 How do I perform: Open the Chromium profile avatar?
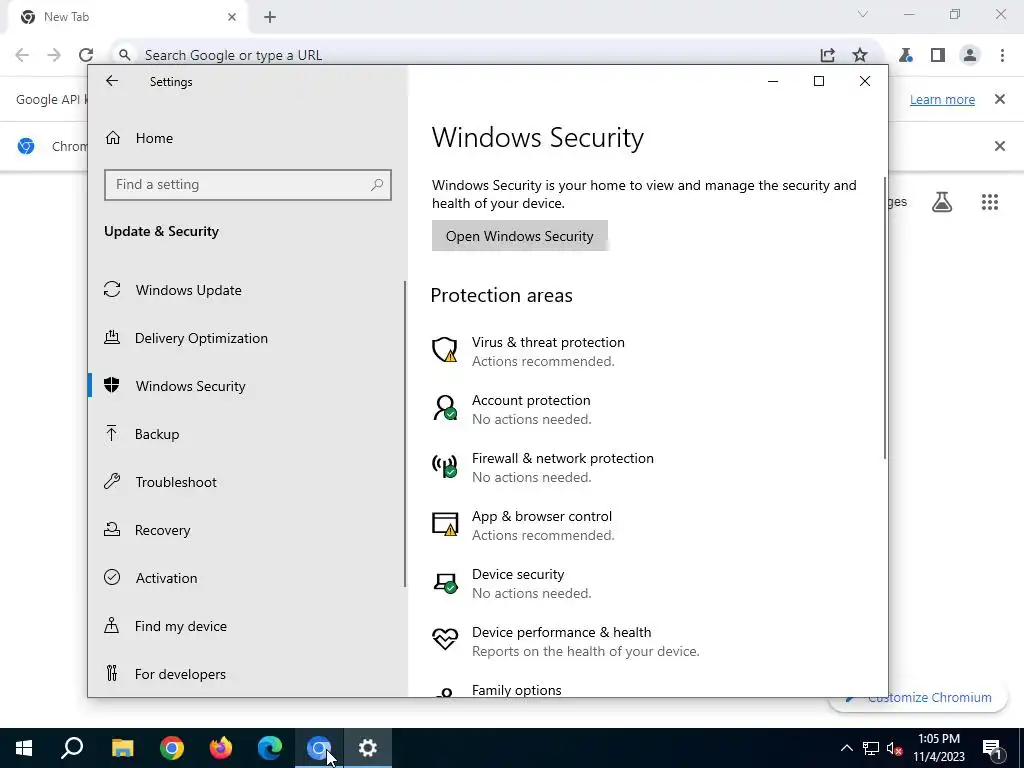click(x=970, y=55)
